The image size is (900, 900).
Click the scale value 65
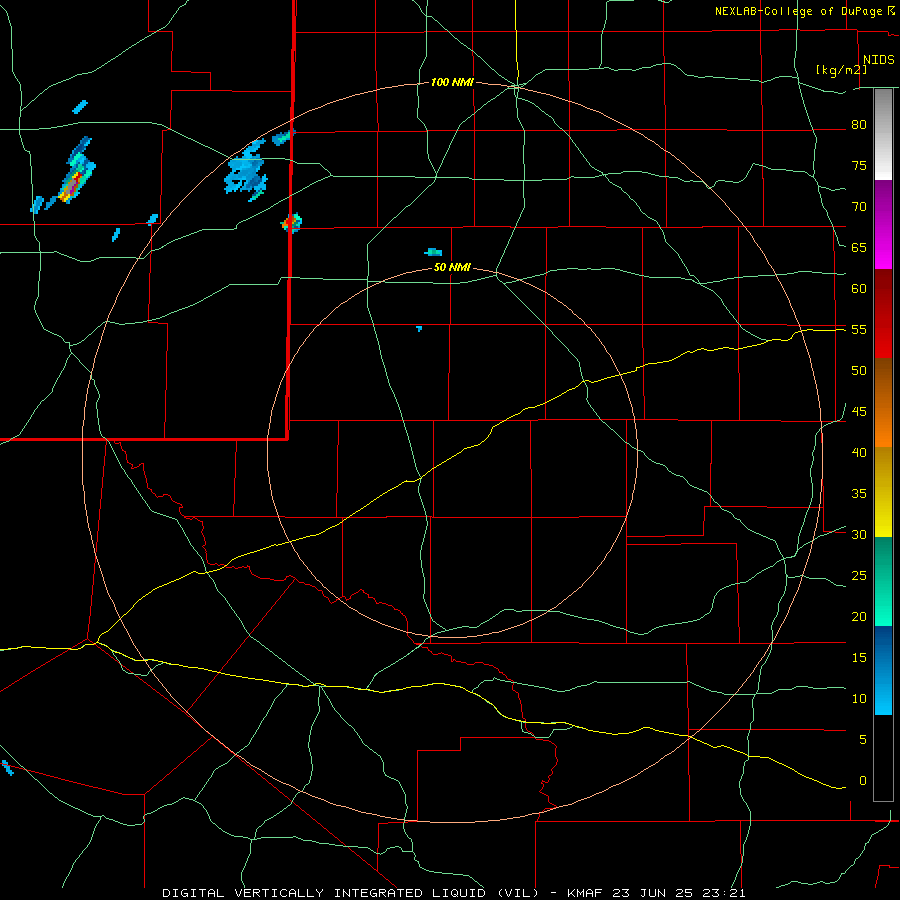tap(859, 247)
